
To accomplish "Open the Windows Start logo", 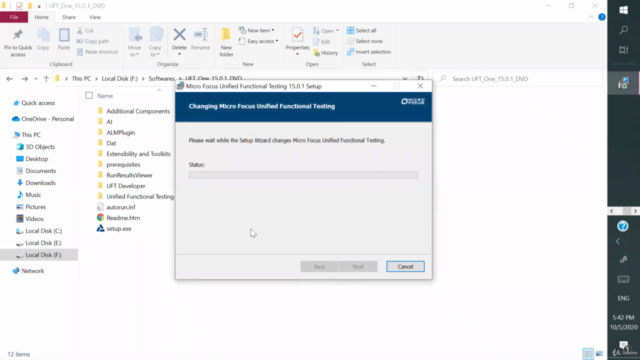I will pyautogui.click(x=623, y=10).
